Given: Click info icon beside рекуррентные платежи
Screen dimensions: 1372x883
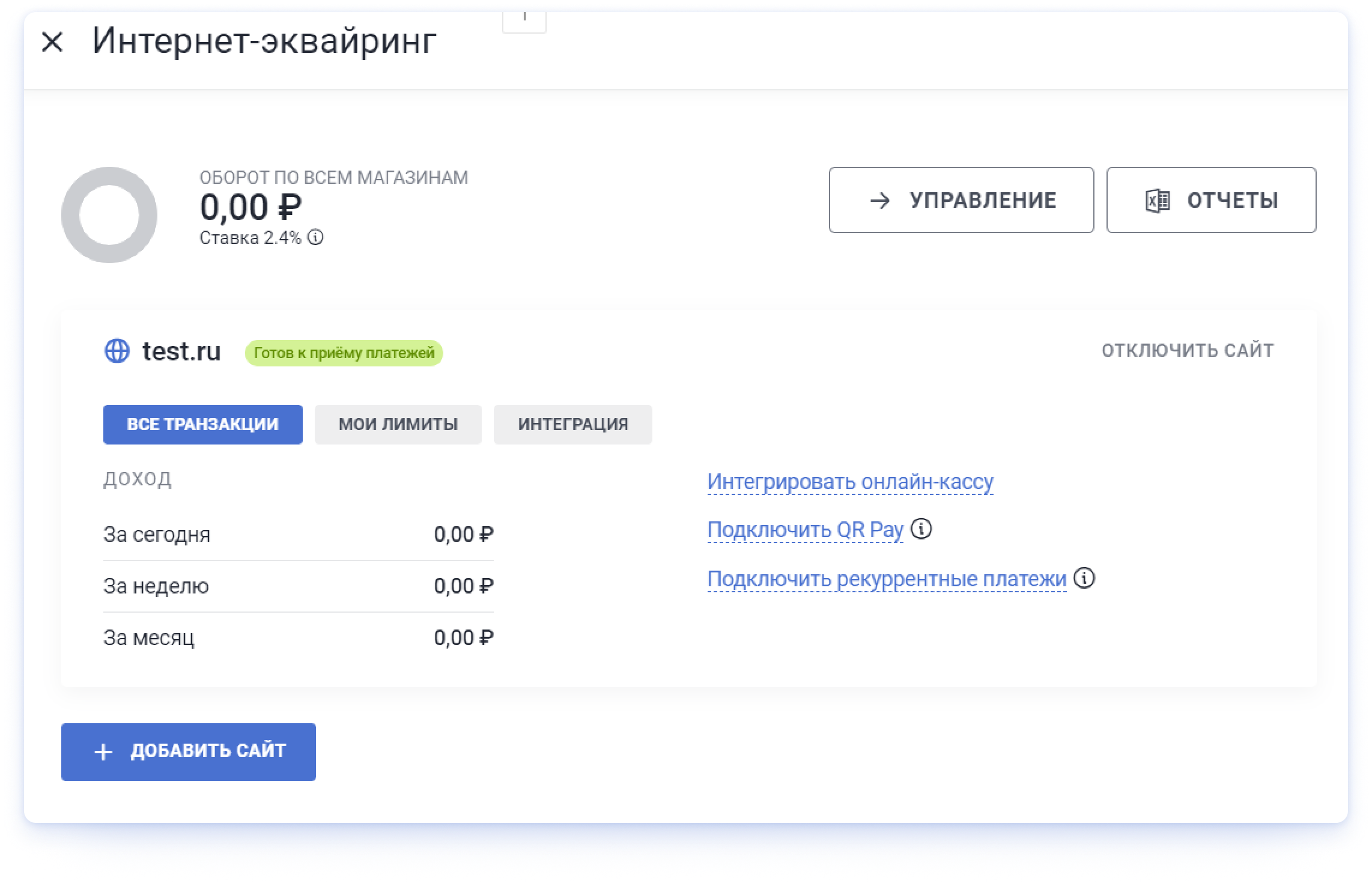Looking at the screenshot, I should tap(1084, 578).
